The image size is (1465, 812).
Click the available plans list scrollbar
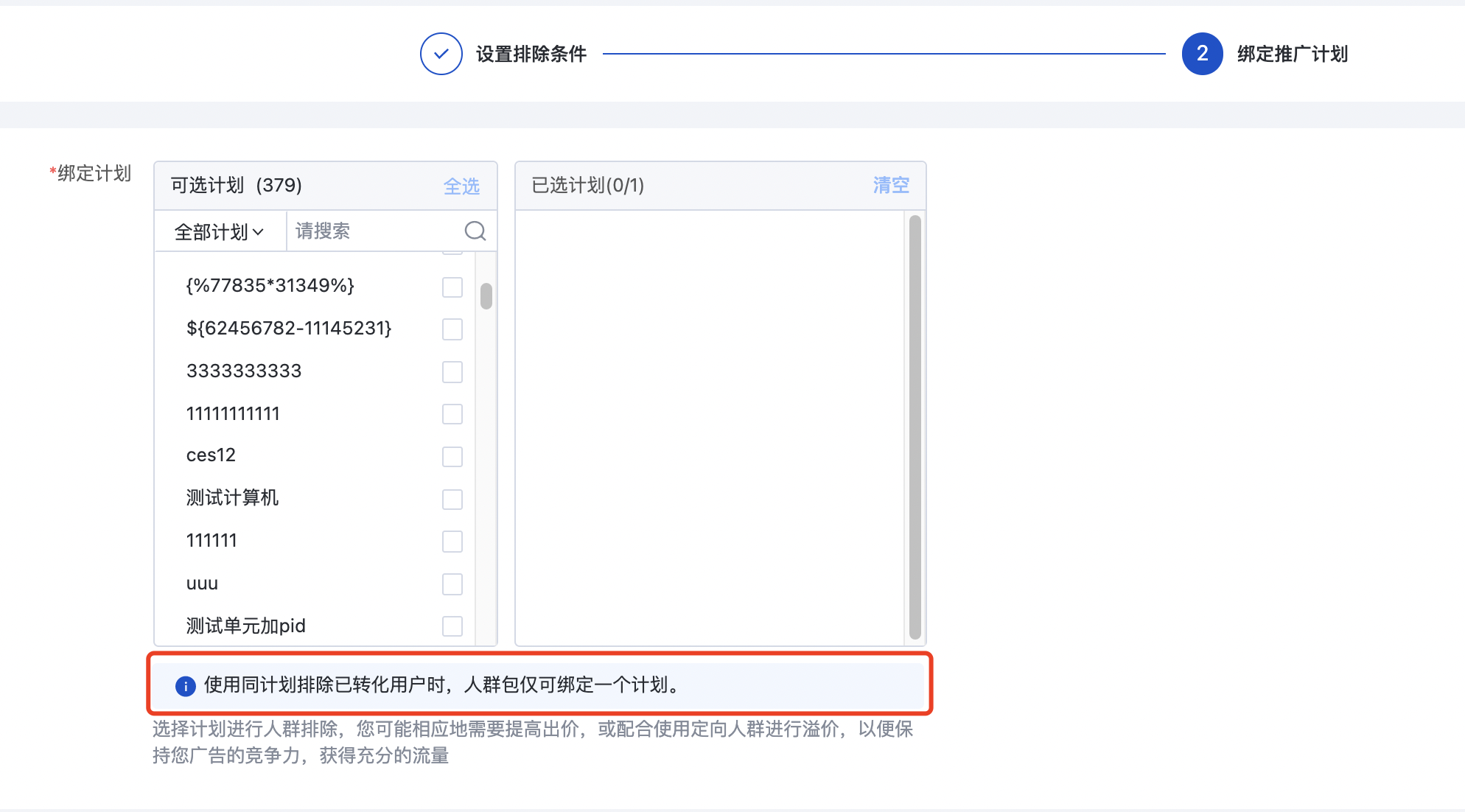click(x=486, y=296)
